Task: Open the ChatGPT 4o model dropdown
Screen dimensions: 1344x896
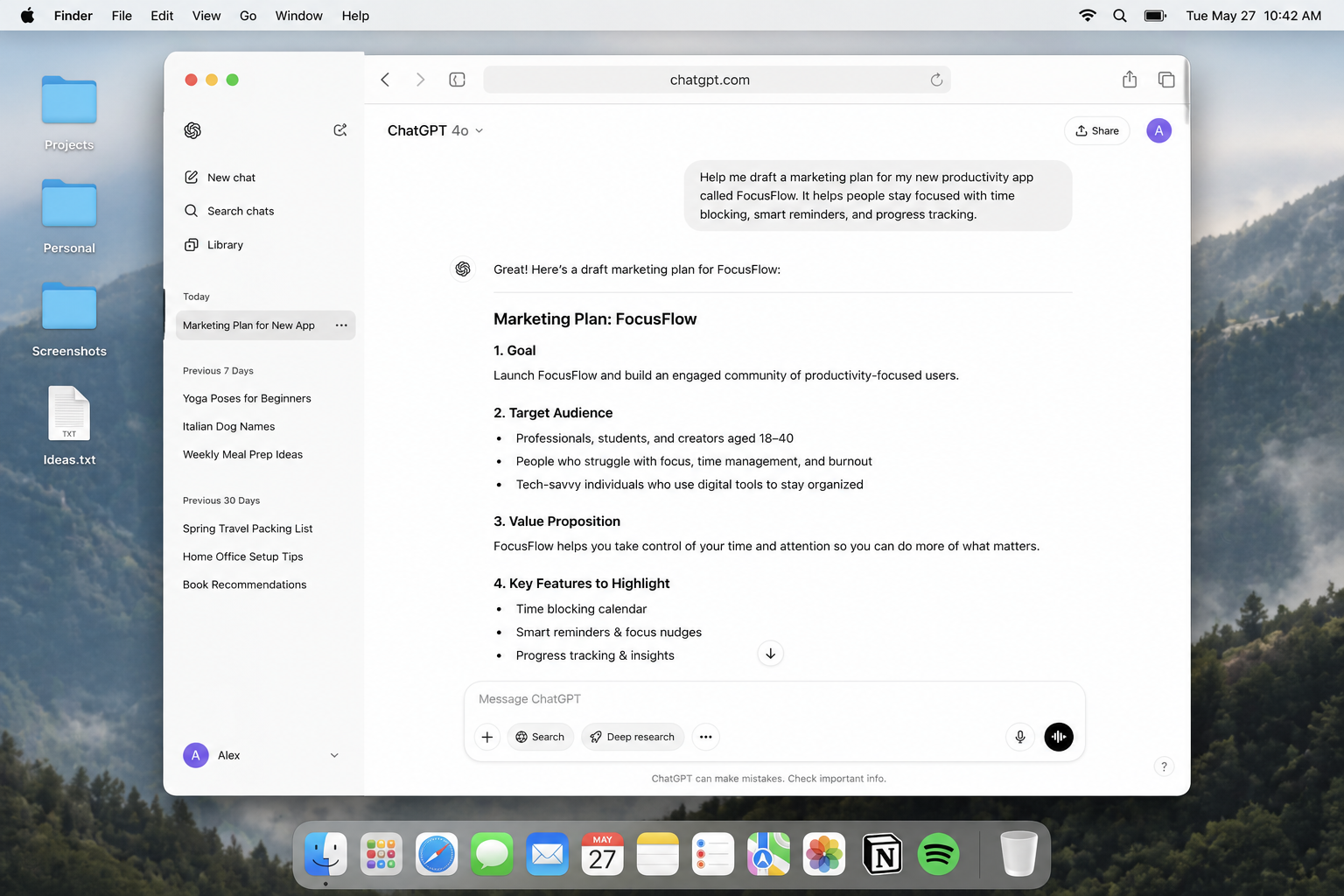Action: (x=435, y=130)
